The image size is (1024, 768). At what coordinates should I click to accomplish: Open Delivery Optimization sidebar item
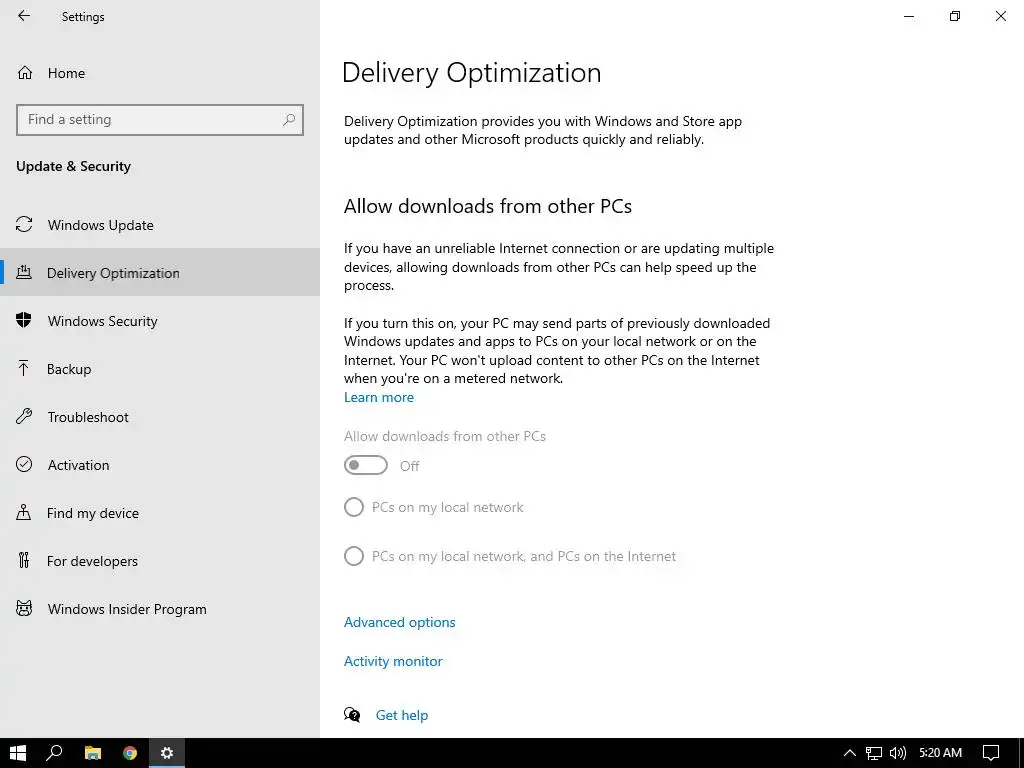tap(160, 272)
